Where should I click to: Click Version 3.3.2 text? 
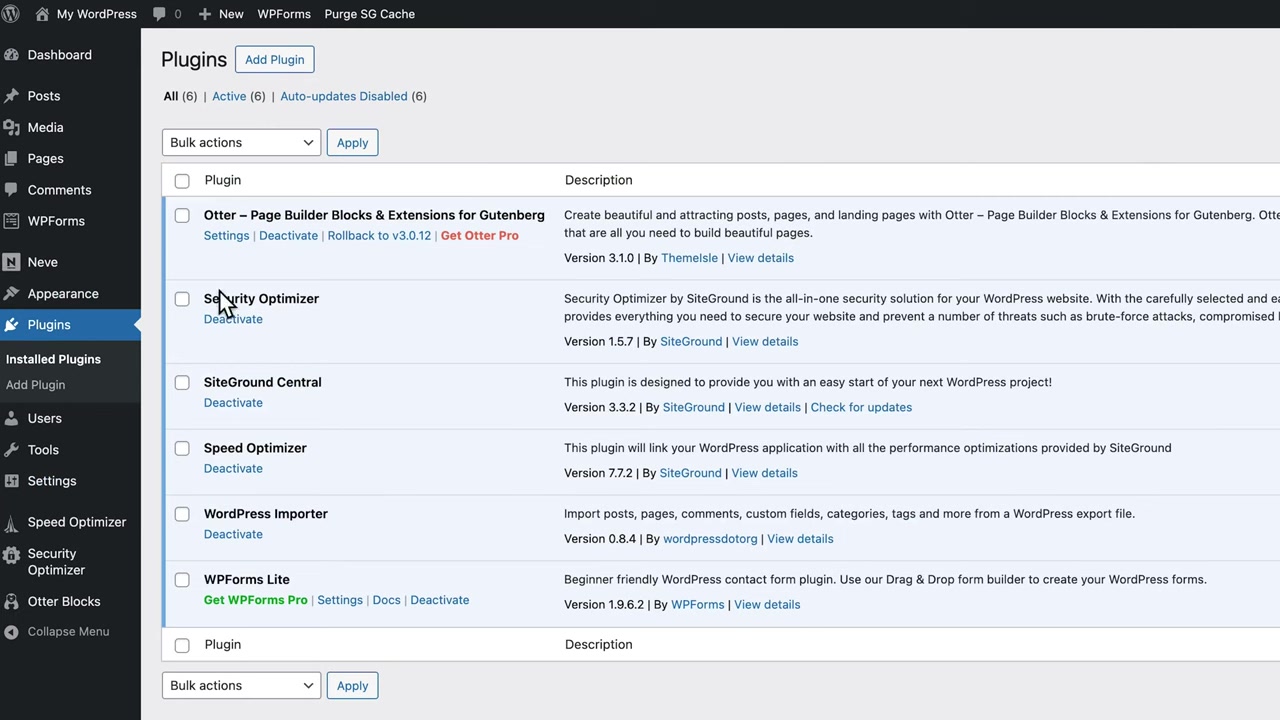(599, 407)
